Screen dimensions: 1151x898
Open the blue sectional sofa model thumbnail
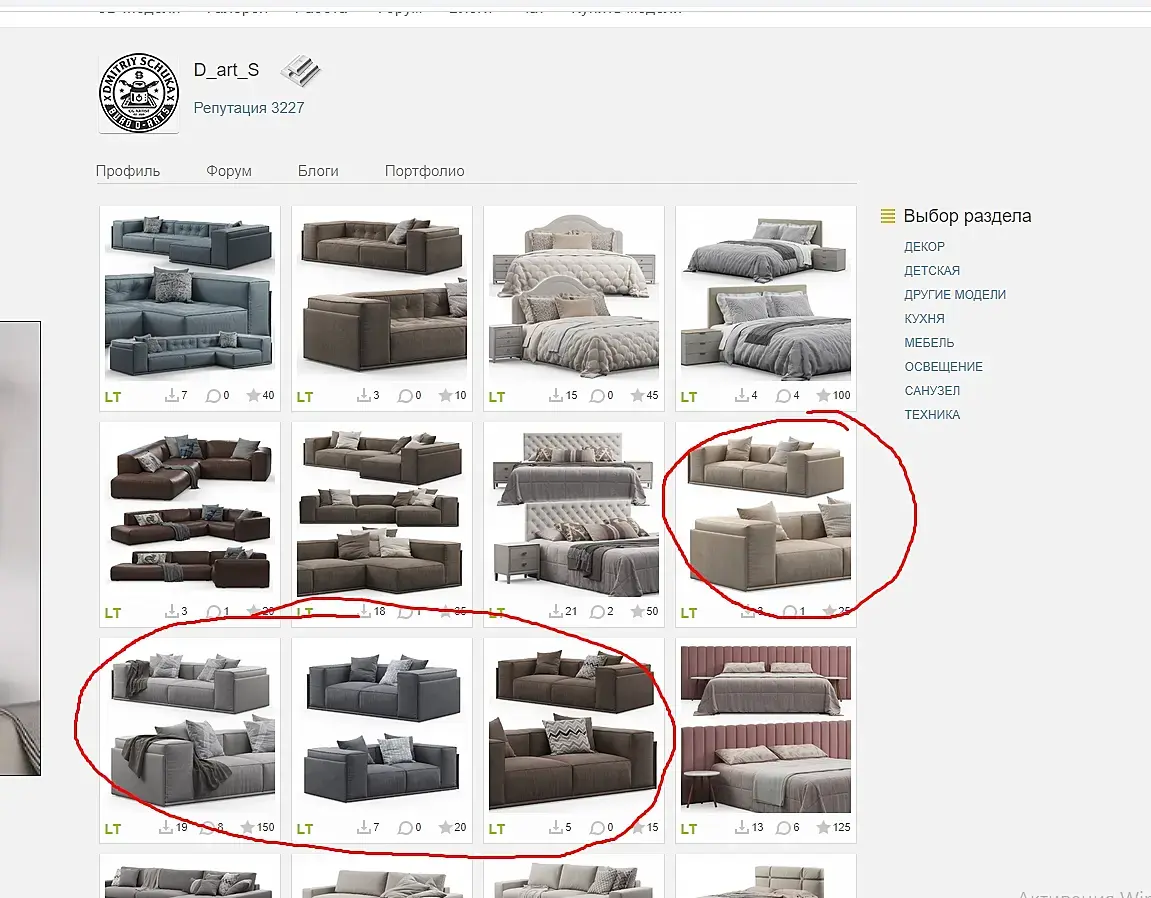point(190,296)
